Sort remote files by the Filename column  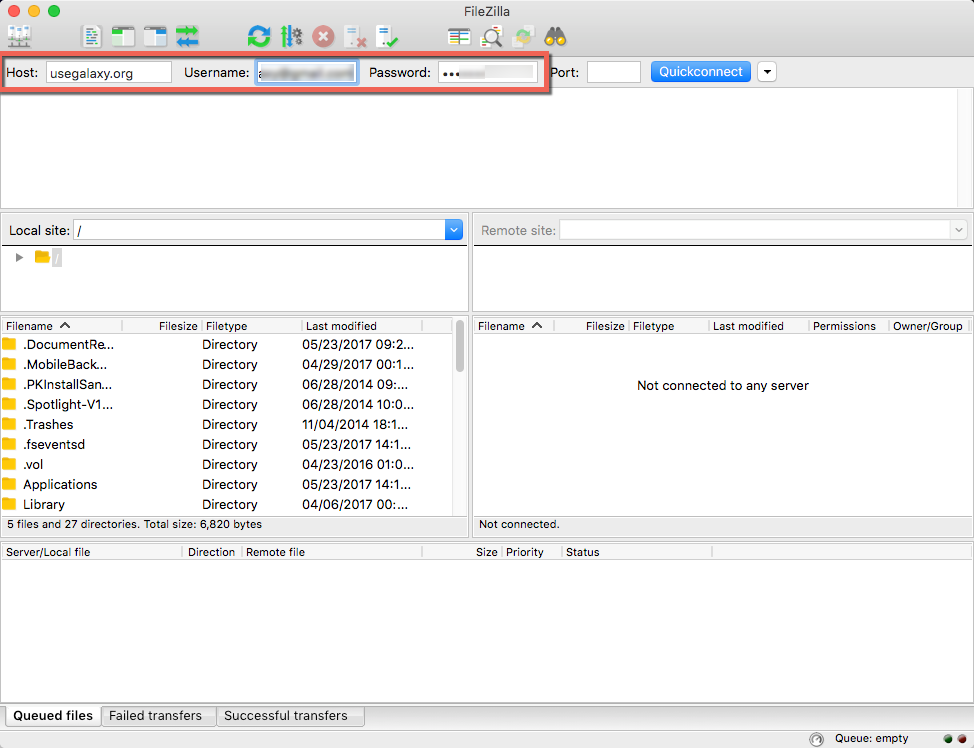514,326
